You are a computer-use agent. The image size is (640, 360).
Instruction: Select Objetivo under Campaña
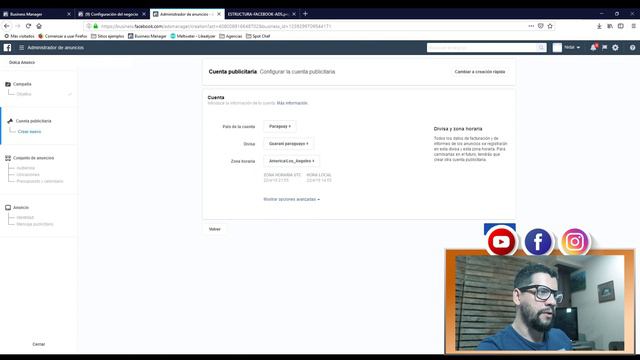click(x=24, y=94)
